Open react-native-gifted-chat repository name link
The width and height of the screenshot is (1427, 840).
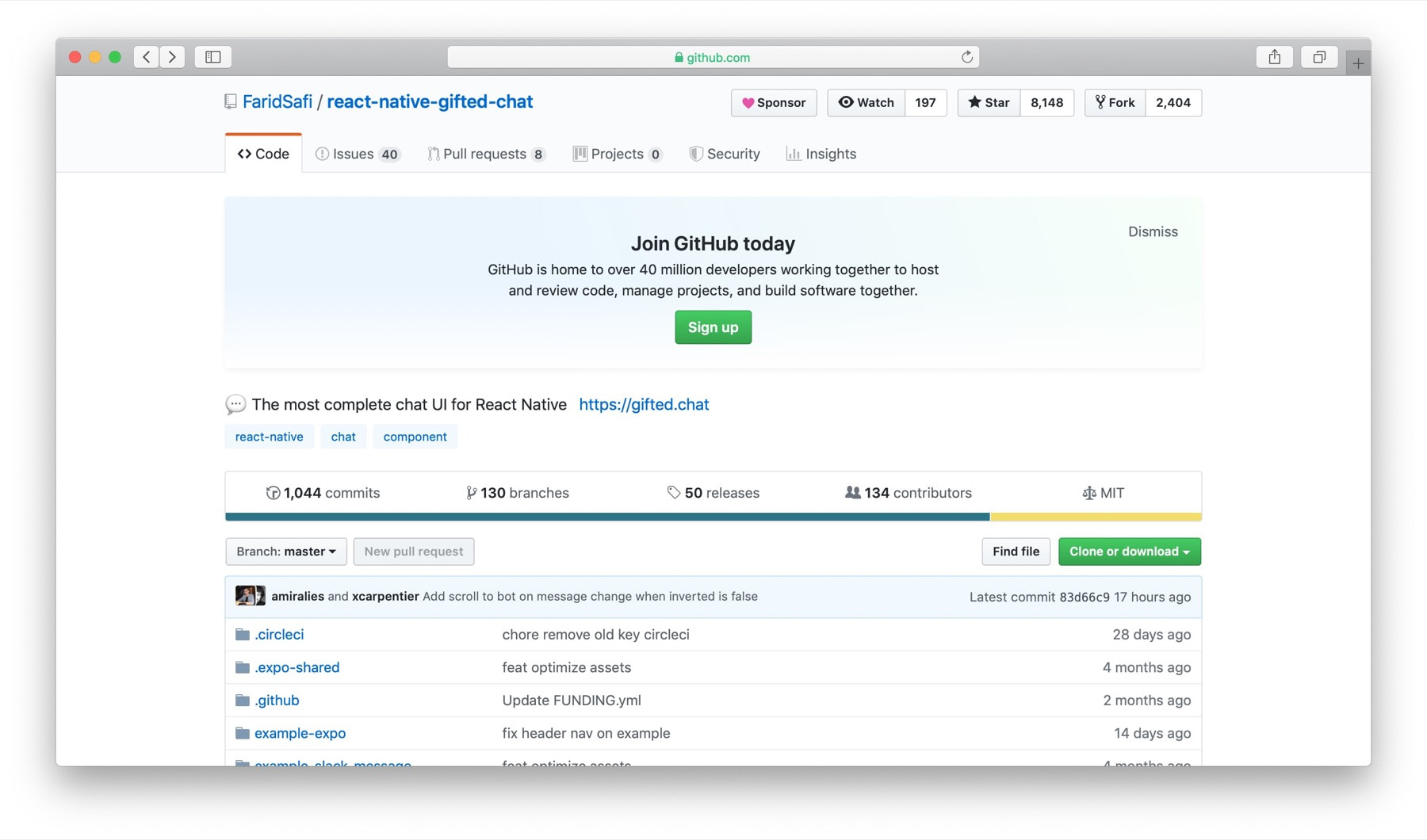point(430,101)
